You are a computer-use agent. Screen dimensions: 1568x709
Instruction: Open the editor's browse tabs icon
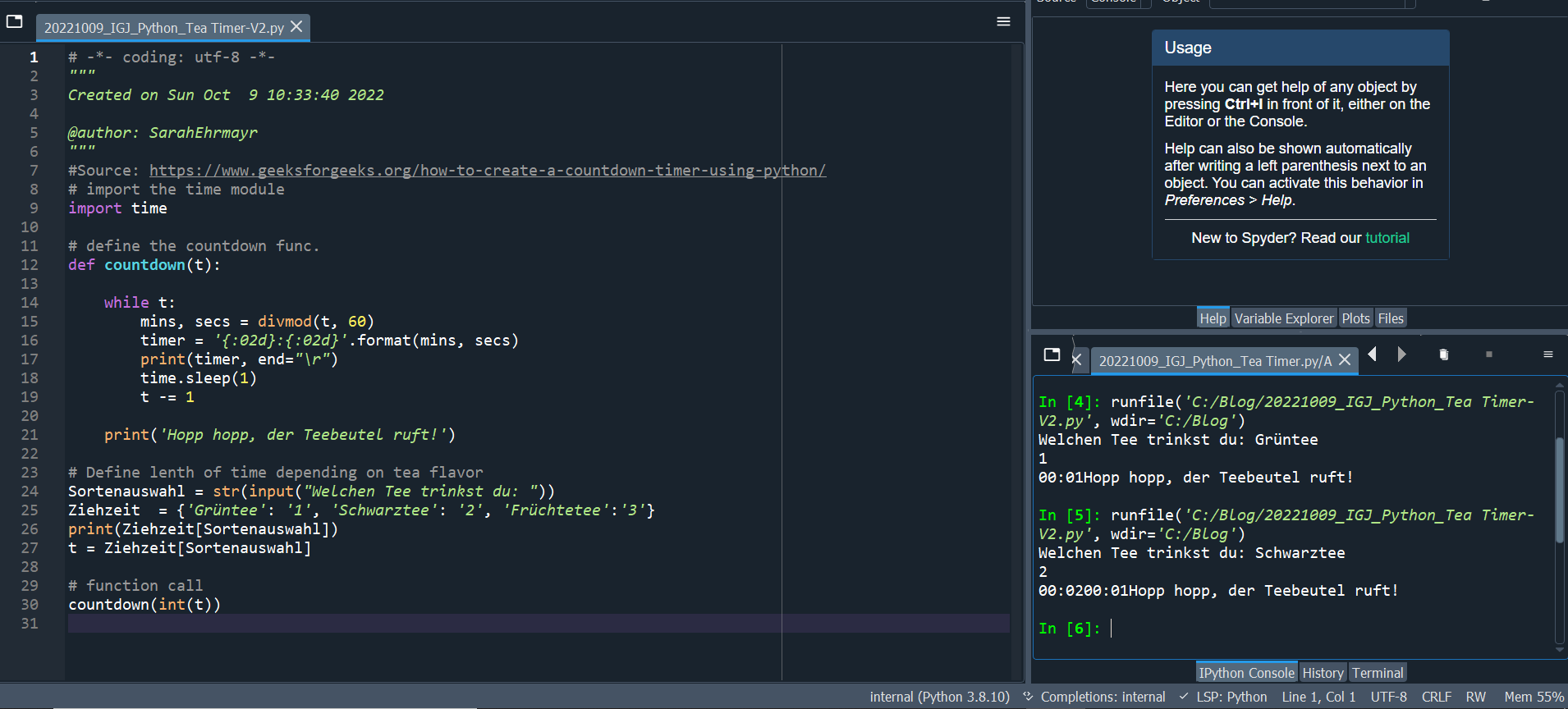[15, 22]
